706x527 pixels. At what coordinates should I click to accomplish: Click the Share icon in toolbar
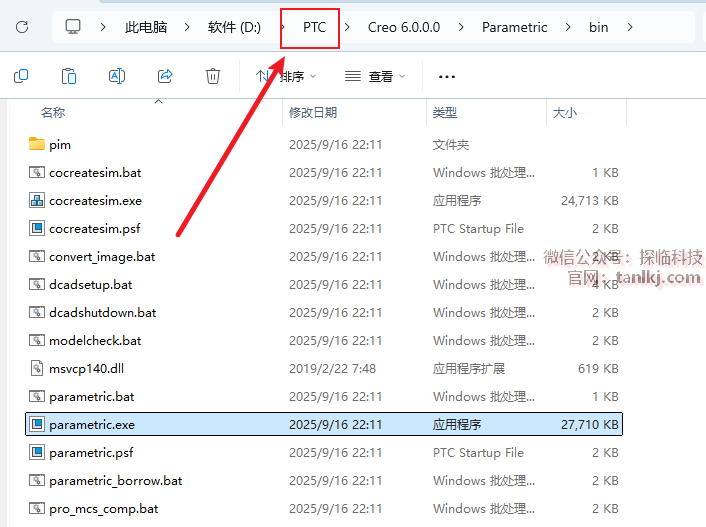pyautogui.click(x=165, y=76)
